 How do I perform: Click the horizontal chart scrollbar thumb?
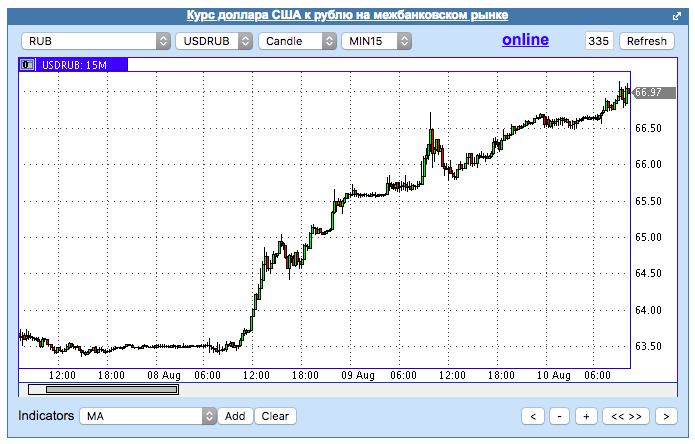[x=112, y=389]
